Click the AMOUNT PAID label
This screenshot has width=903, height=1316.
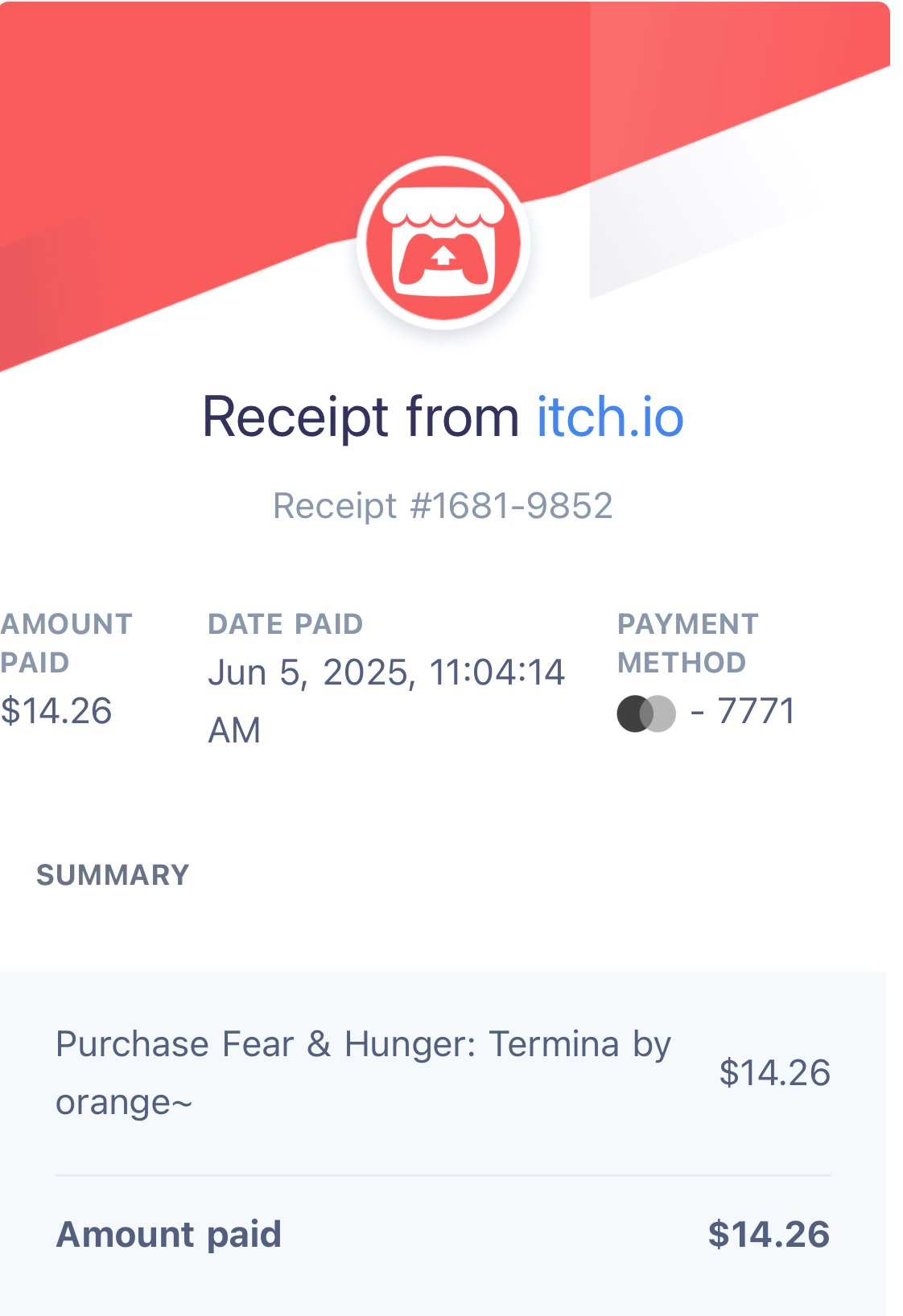coord(66,643)
